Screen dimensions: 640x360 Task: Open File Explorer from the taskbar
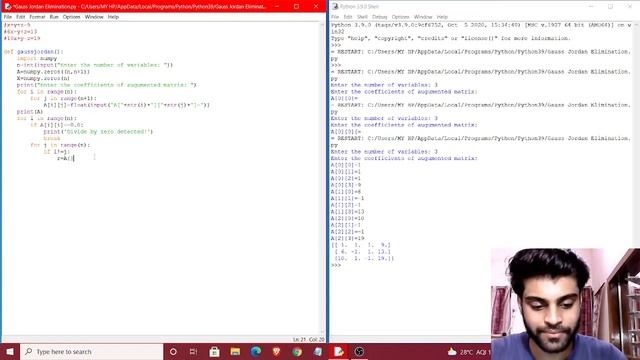click(235, 351)
